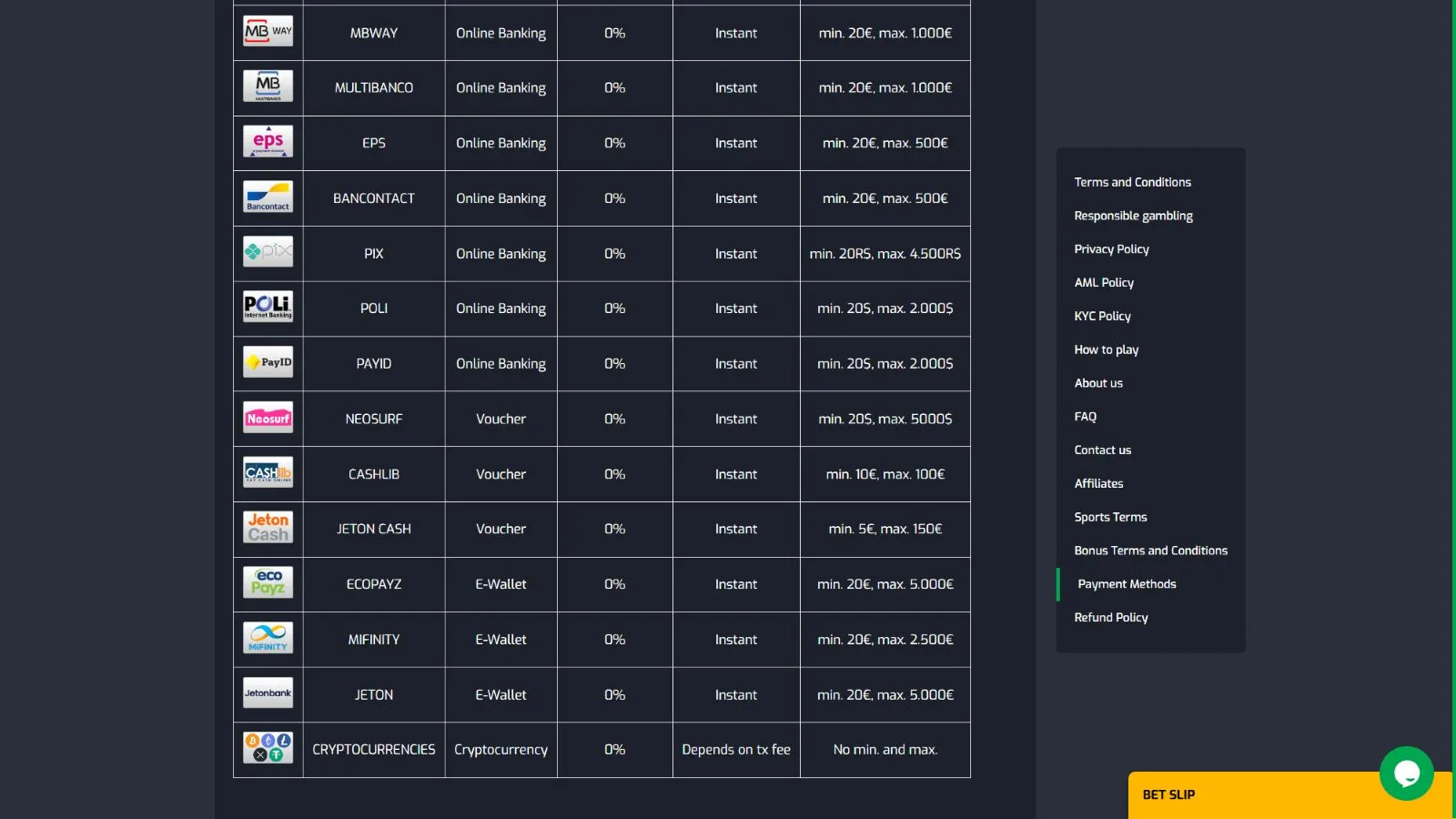1456x819 pixels.
Task: Click the Jeton Cash logo thumbnail
Action: (x=268, y=528)
